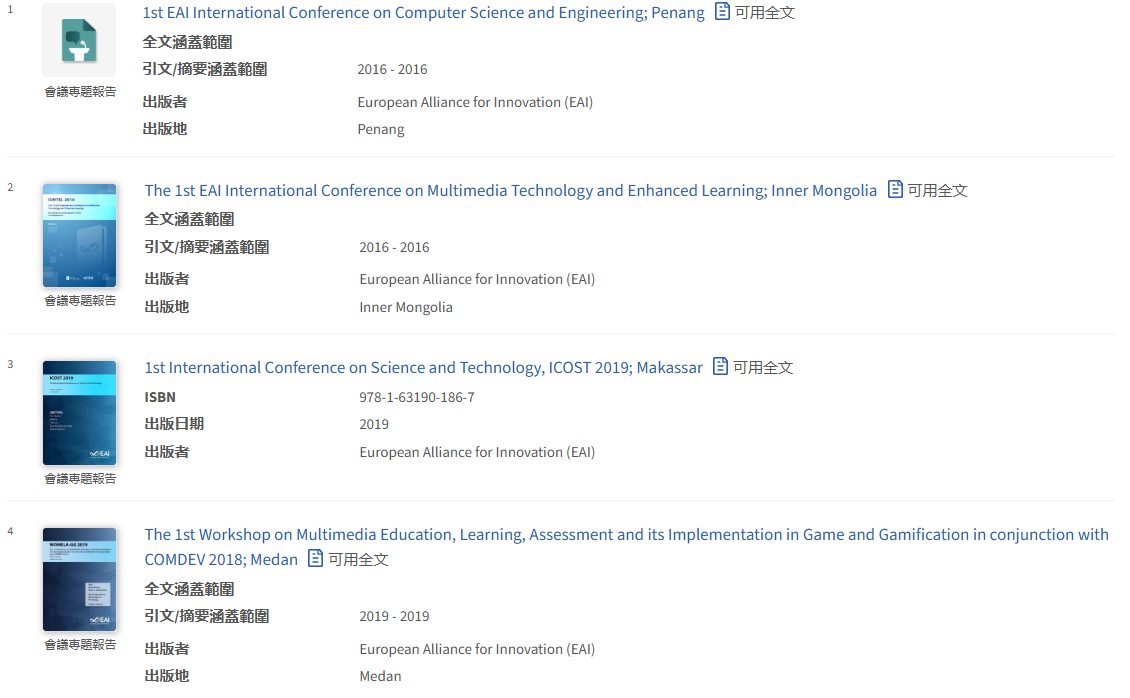Select the placeholder conference icon of result 1
Viewport: 1130px width, 698px height.
79,41
